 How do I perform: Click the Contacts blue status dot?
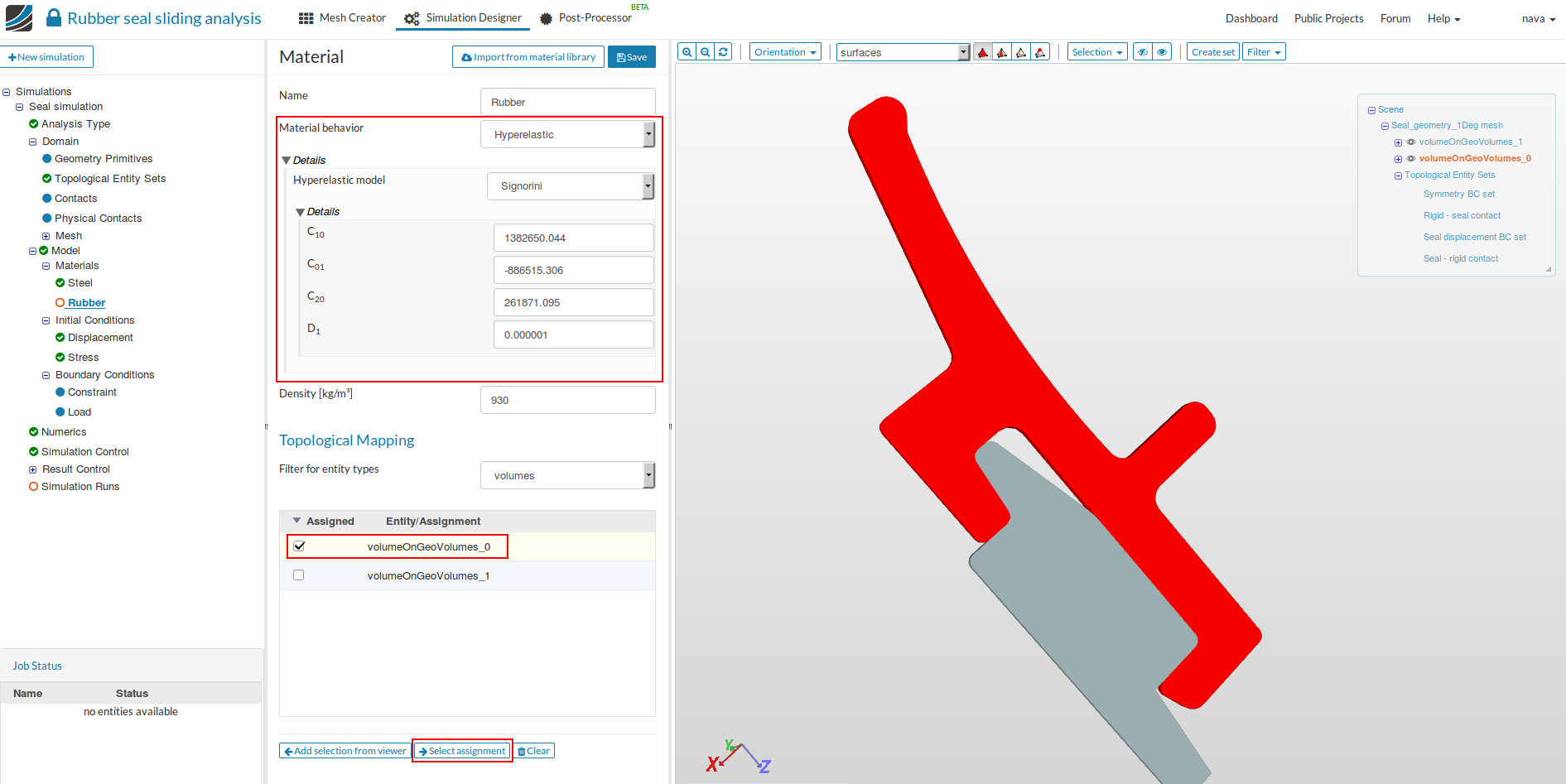click(47, 199)
